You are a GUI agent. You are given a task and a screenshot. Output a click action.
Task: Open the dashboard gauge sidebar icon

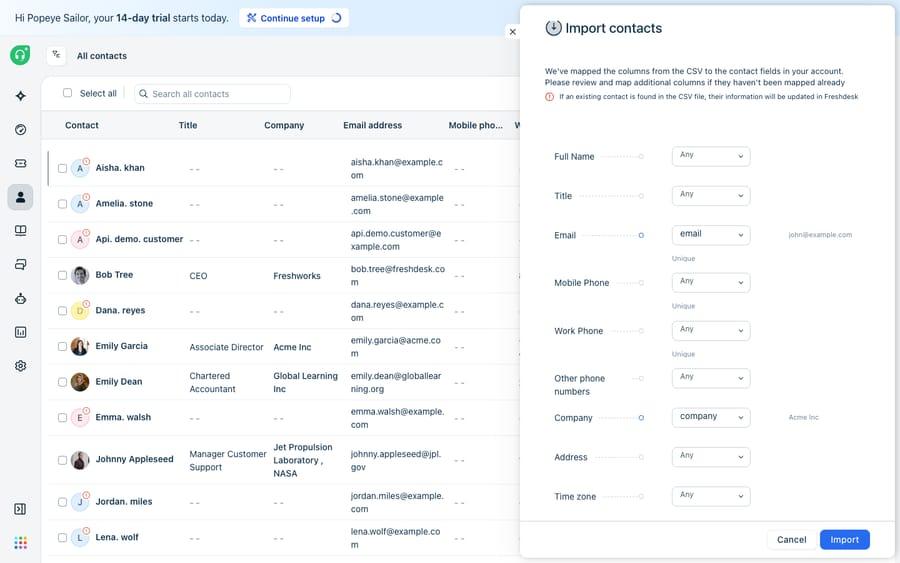tap(21, 130)
